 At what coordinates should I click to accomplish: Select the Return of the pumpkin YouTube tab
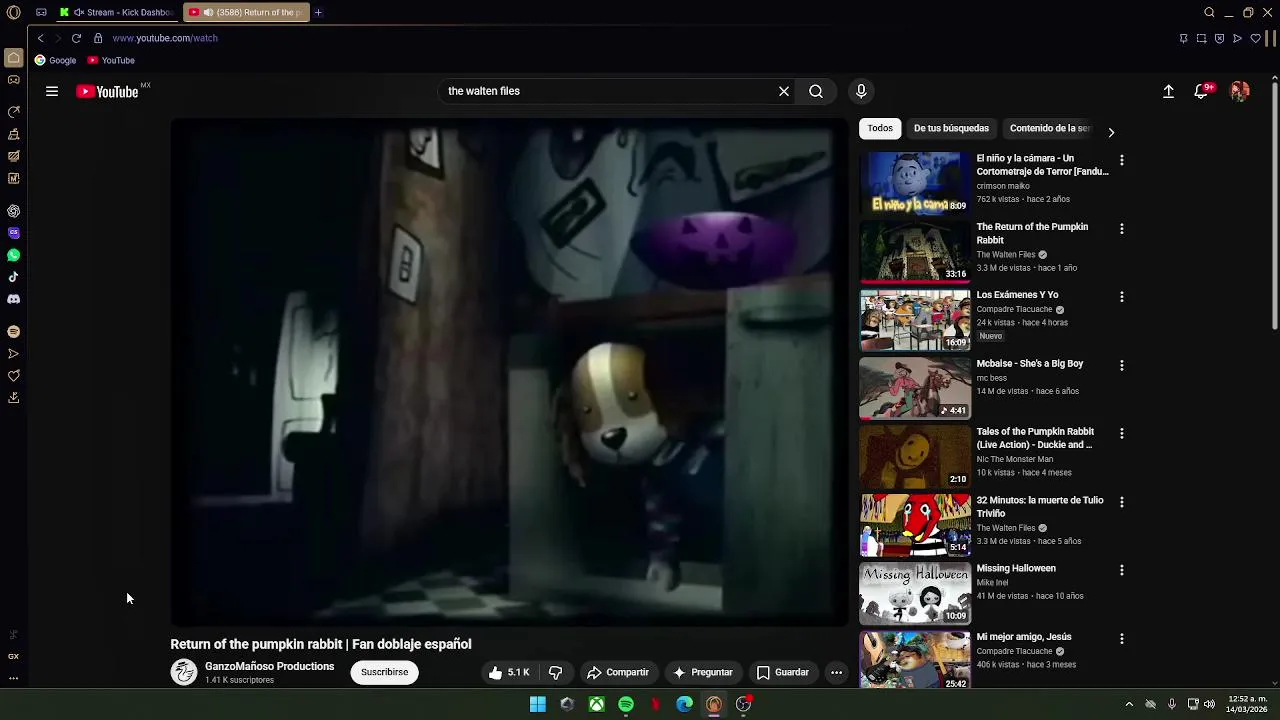pyautogui.click(x=246, y=12)
